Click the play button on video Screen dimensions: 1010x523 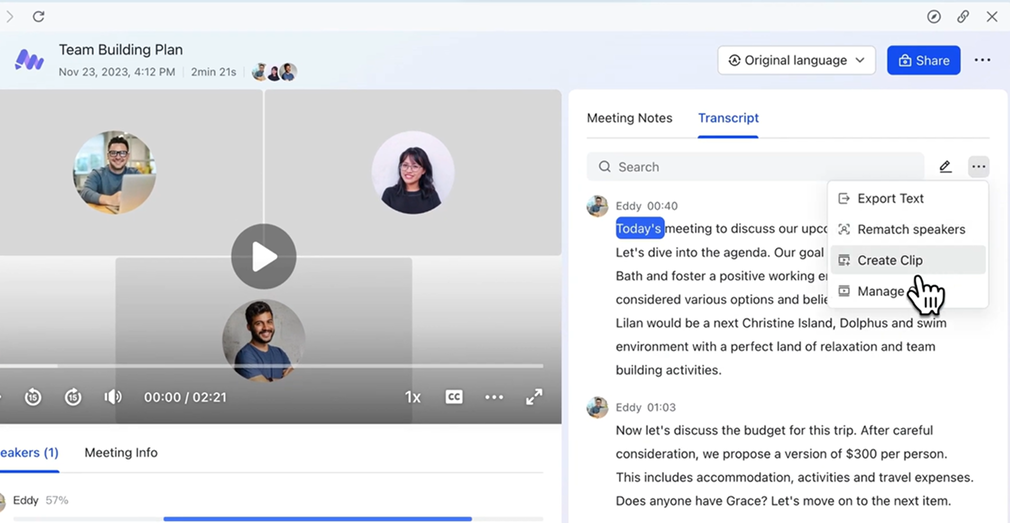pyautogui.click(x=264, y=257)
